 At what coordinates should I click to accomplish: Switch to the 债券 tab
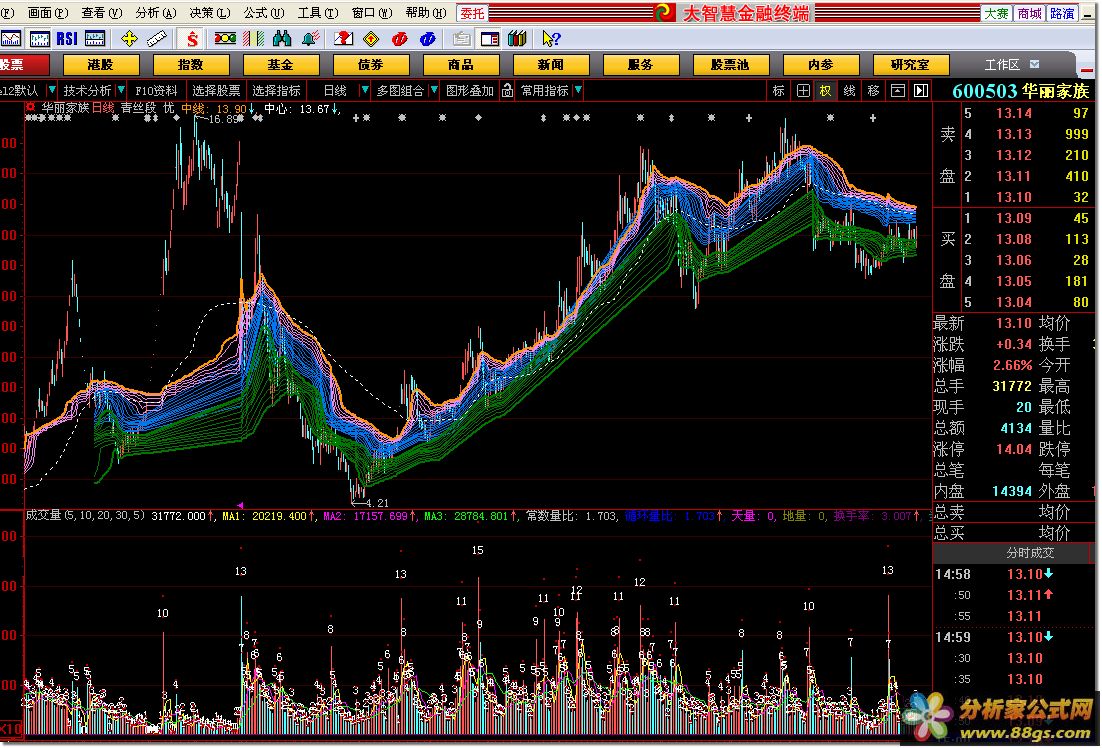pyautogui.click(x=370, y=65)
